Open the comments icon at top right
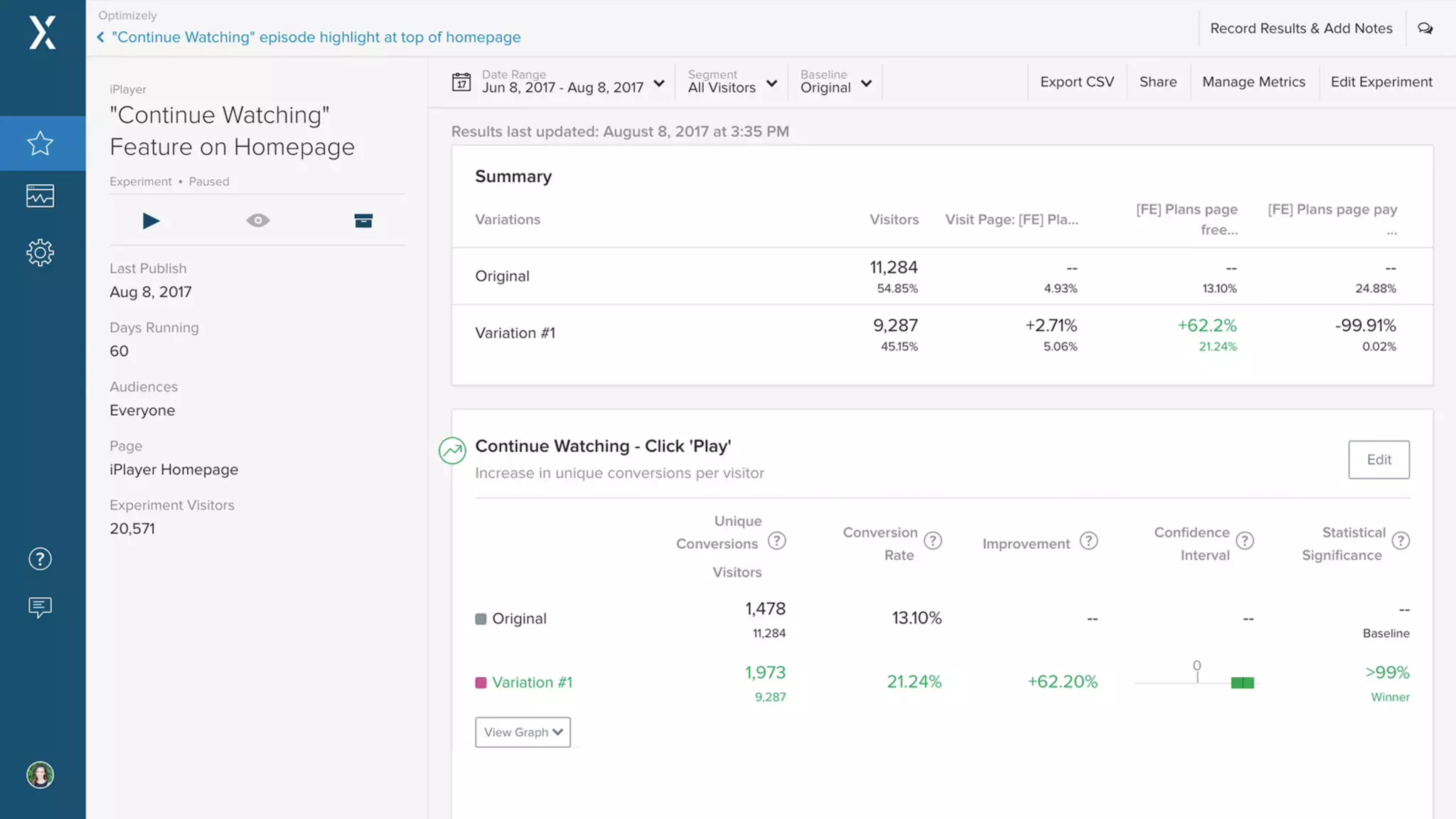The height and width of the screenshot is (819, 1456). point(1425,28)
